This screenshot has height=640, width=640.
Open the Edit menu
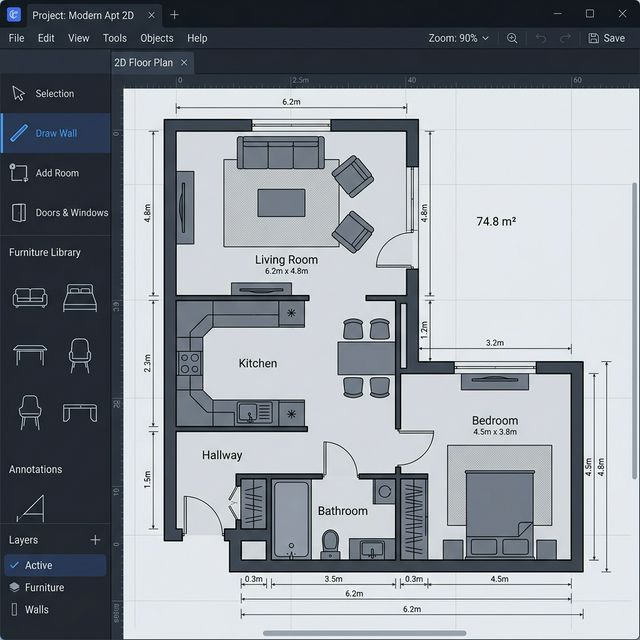[x=46, y=38]
